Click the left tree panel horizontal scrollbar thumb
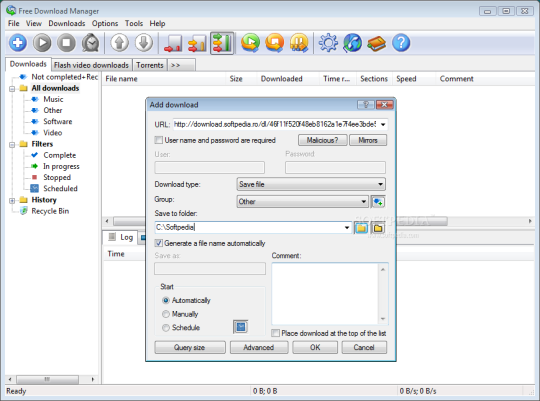 [47, 379]
